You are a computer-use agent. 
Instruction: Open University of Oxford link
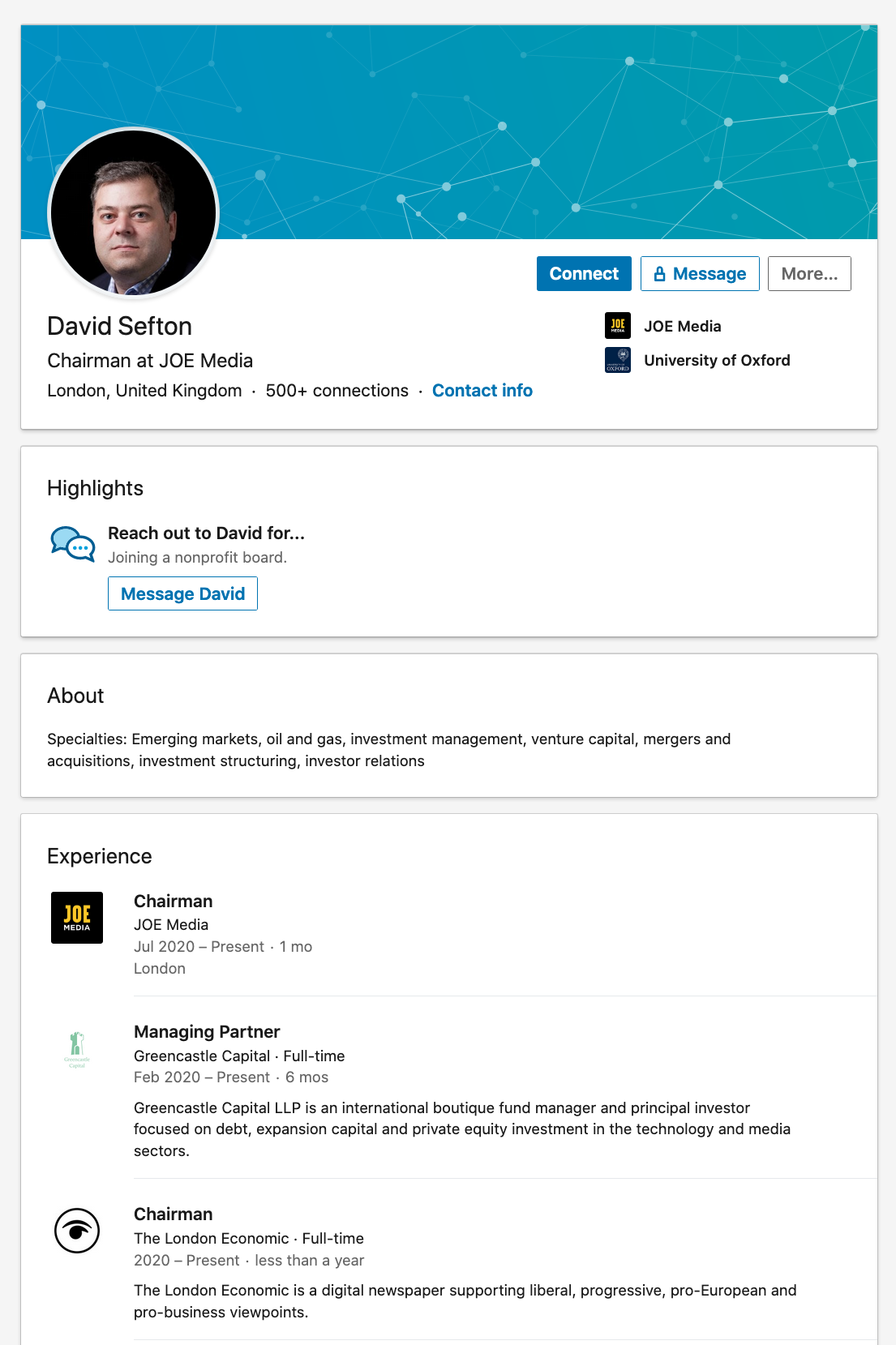point(717,360)
